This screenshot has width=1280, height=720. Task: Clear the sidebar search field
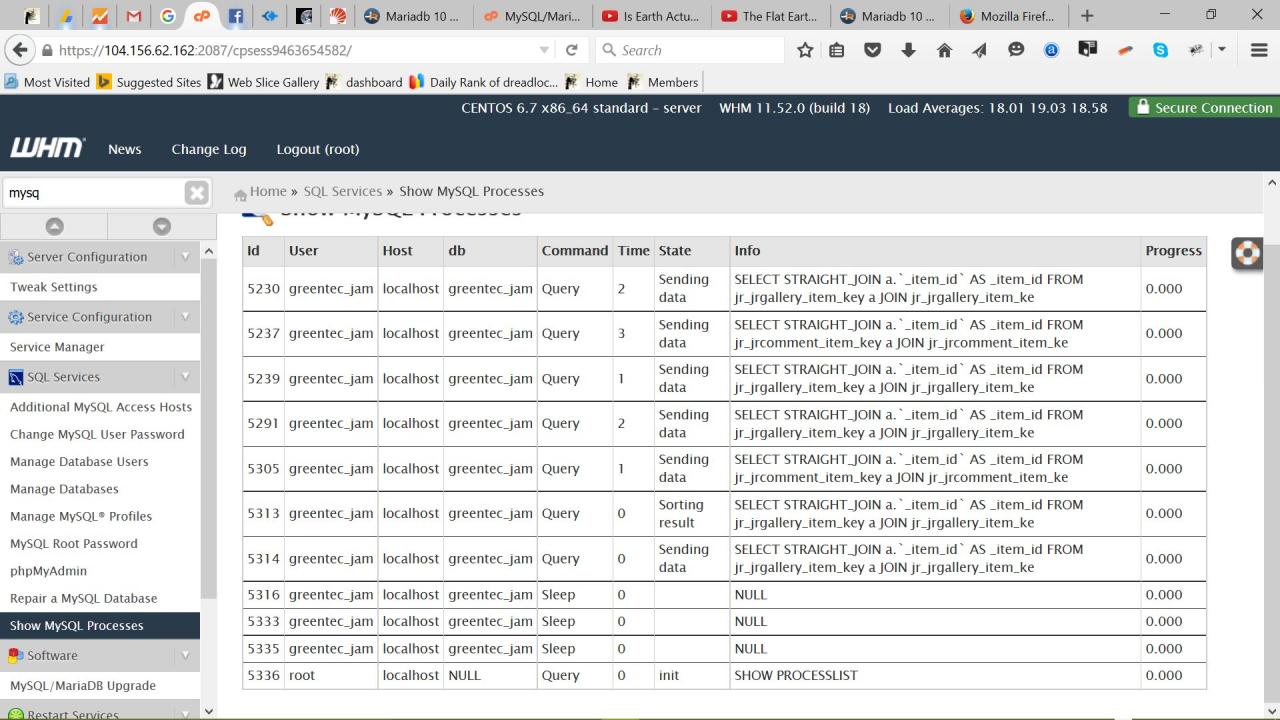pyautogui.click(x=197, y=193)
